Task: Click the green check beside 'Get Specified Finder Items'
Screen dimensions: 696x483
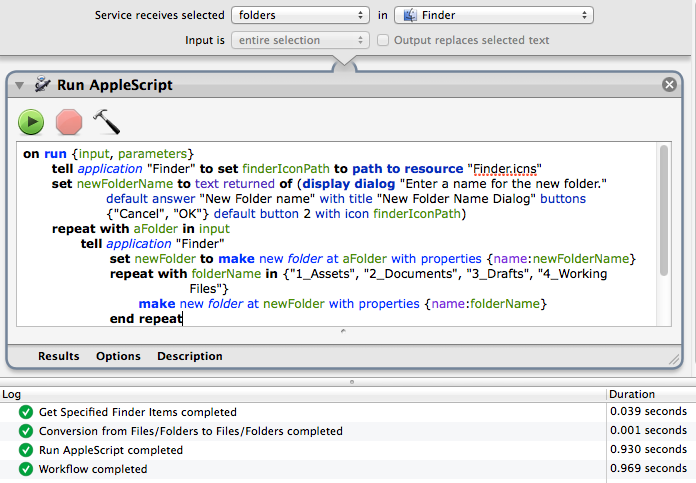Action: click(x=26, y=412)
